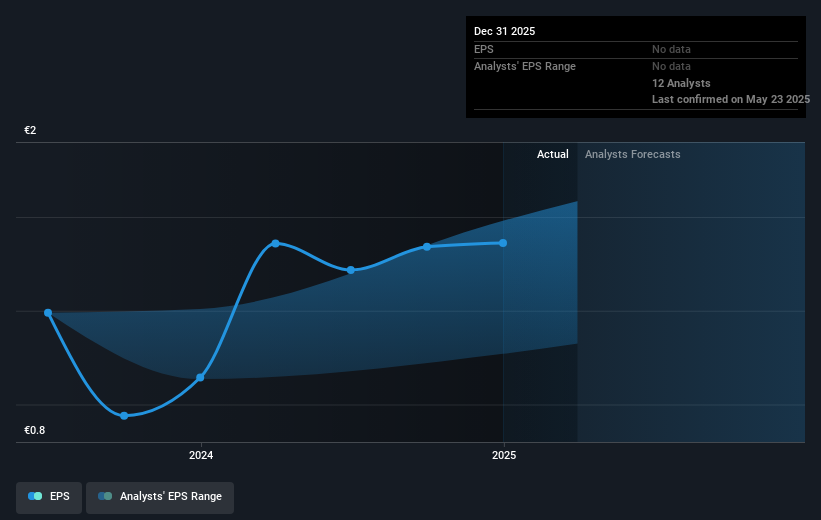The image size is (821, 520).
Task: Click the Analysts' EPS Range color swatch
Action: coord(105,496)
